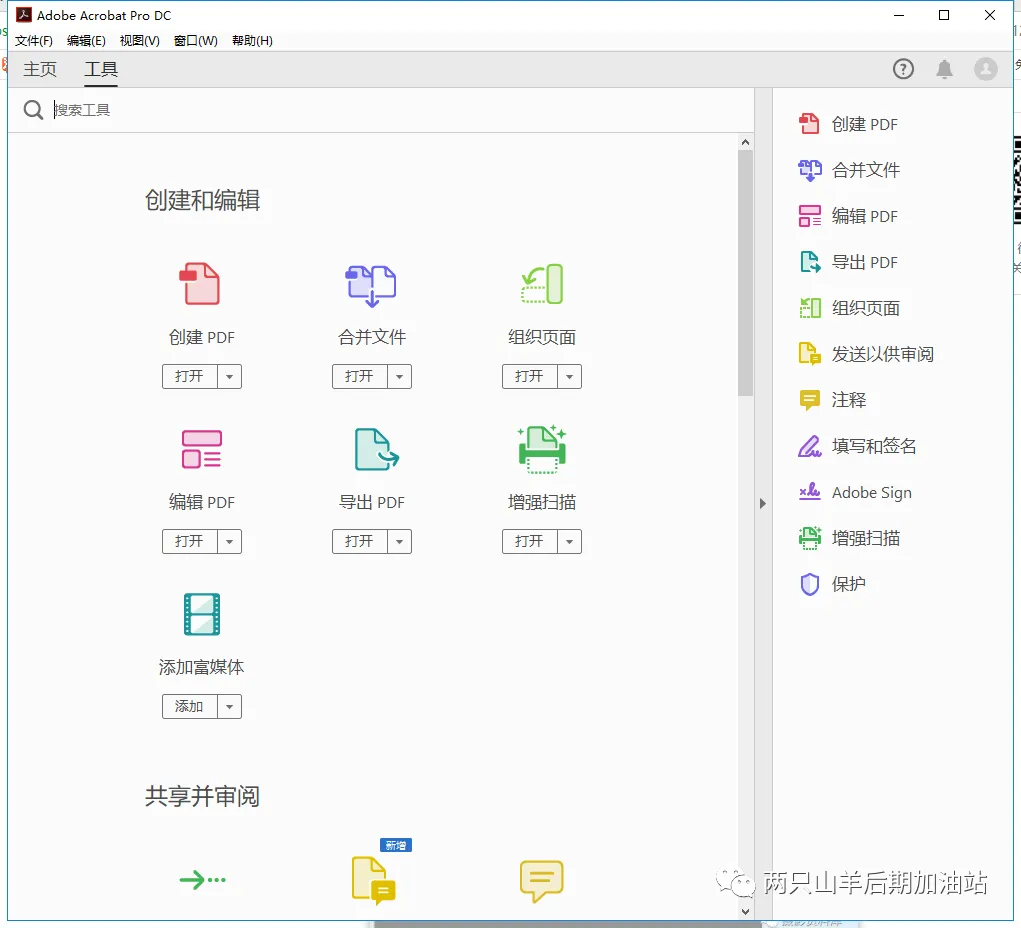Open the 窗口(W) menu

(x=195, y=40)
